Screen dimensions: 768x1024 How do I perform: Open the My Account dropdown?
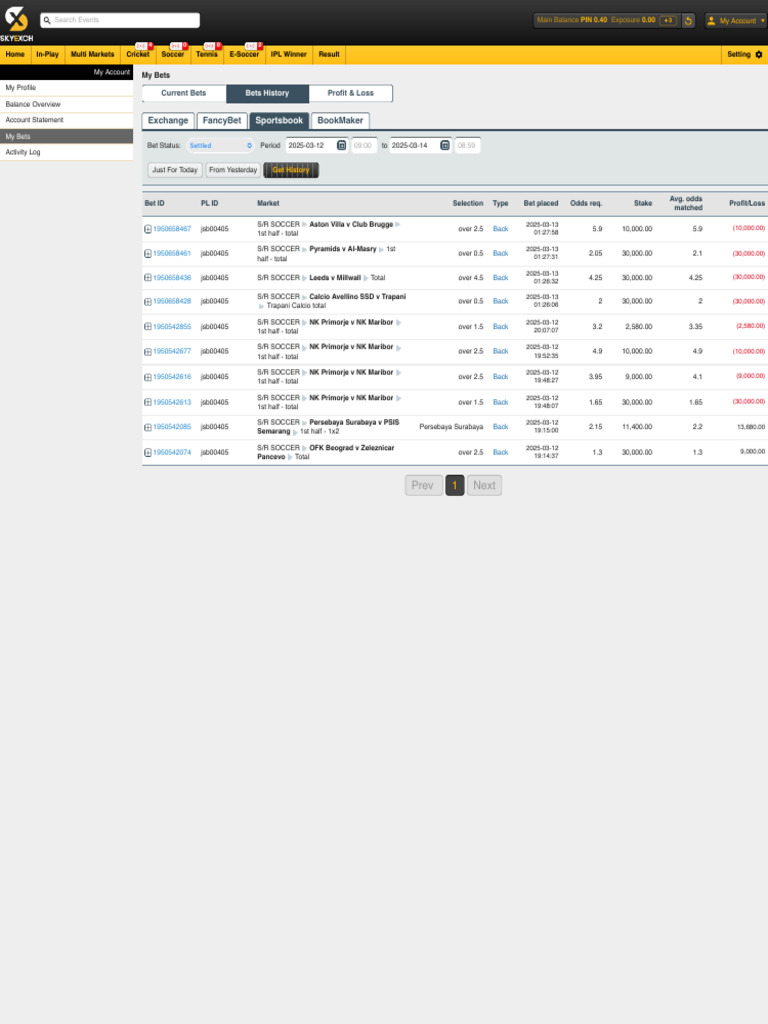point(736,20)
